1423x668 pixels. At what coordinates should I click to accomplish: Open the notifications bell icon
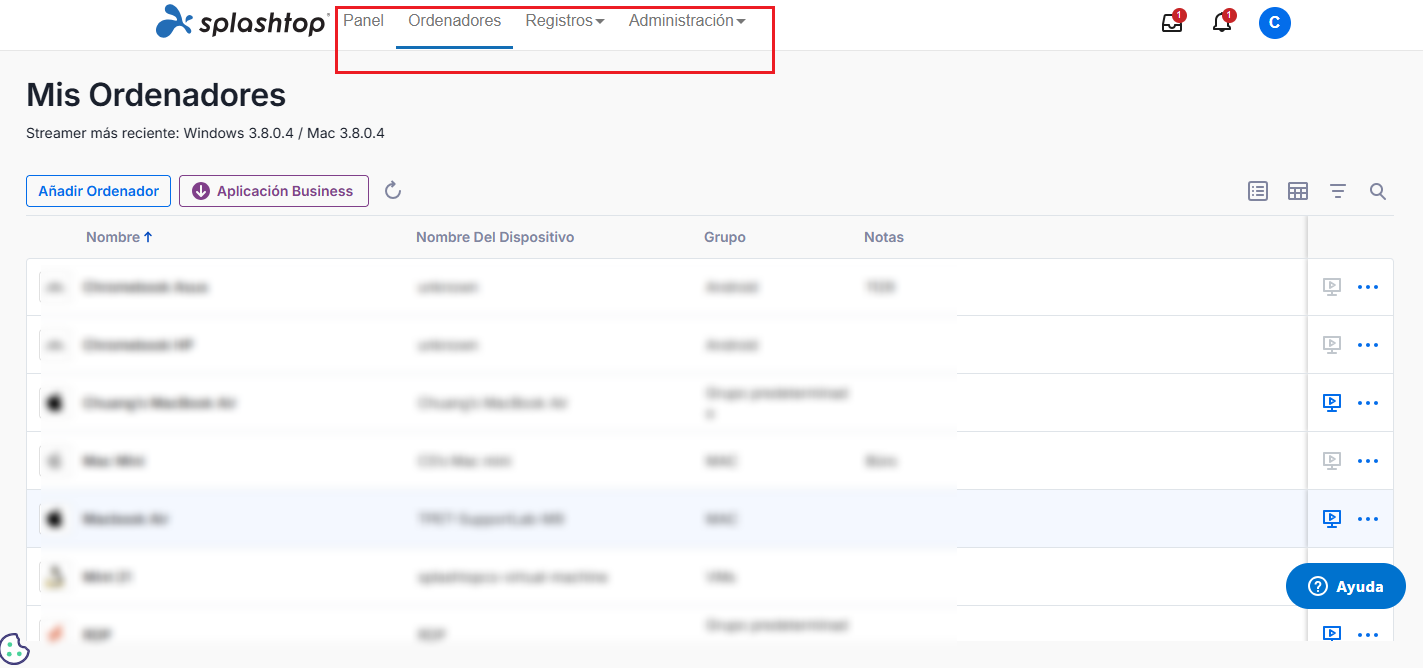tap(1222, 23)
